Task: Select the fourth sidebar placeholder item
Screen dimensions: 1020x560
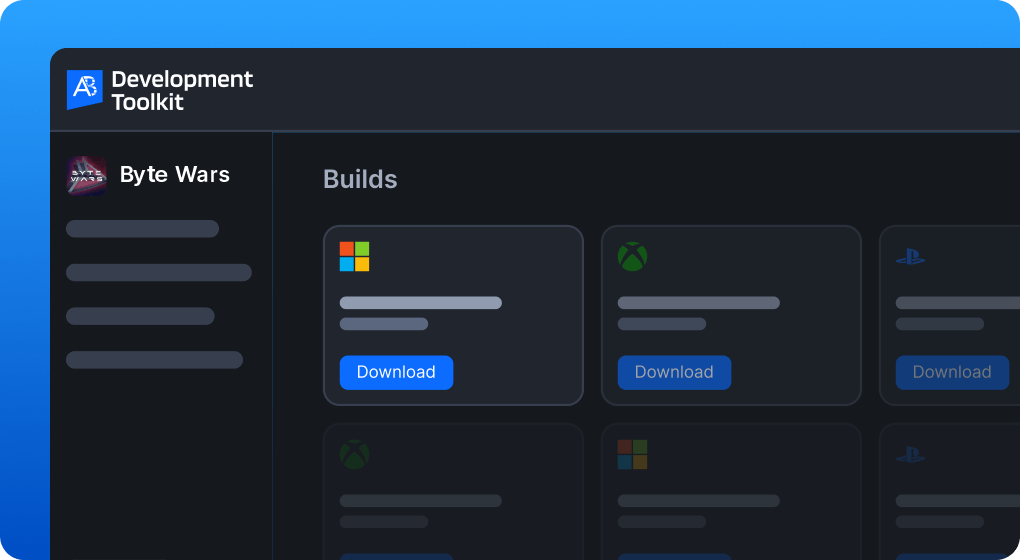Action: pyautogui.click(x=154, y=360)
